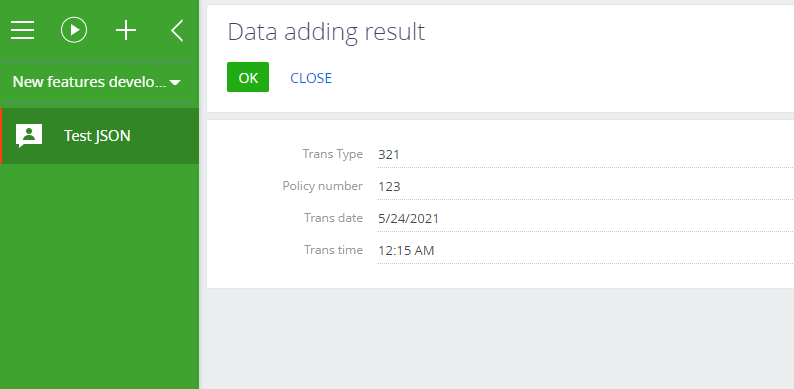The image size is (794, 389).
Task: Open the hamburger navigation menu
Action: [x=23, y=30]
